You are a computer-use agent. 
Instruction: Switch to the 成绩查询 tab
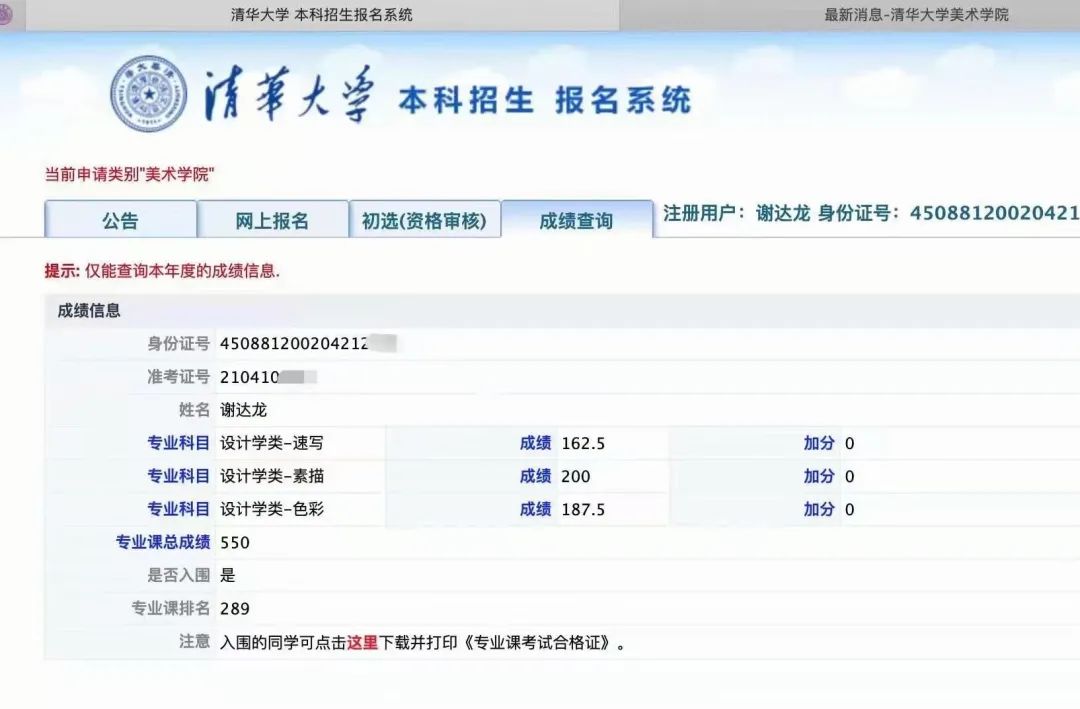tap(577, 220)
